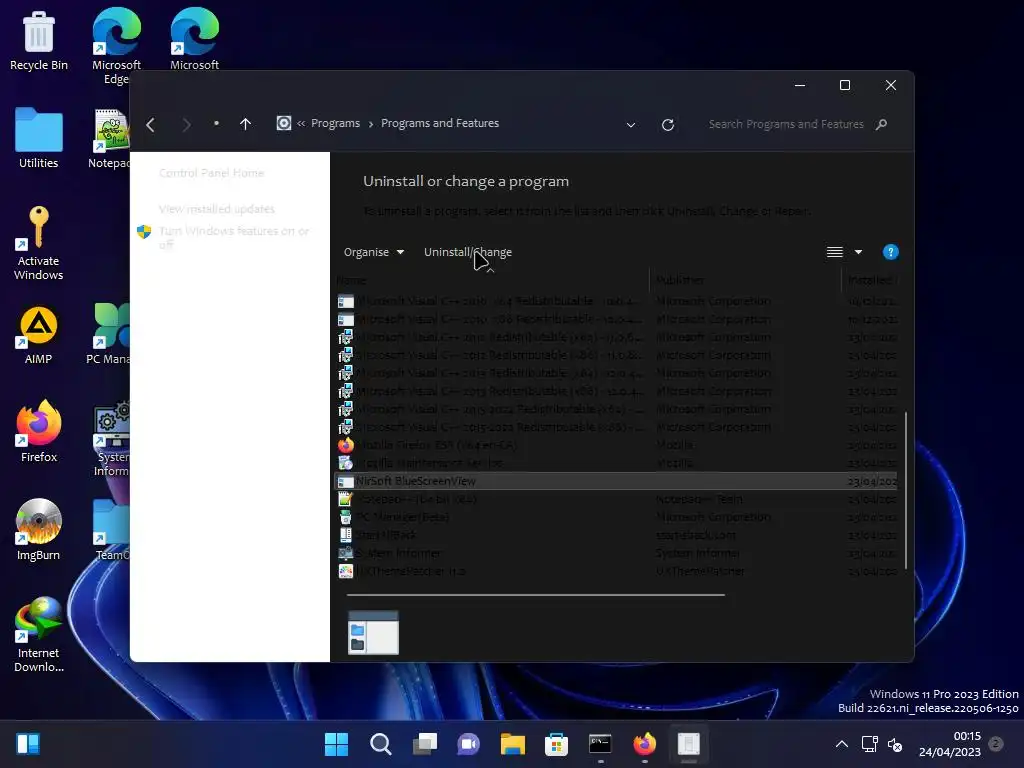This screenshot has width=1024, height=768.
Task: Focus the Search Programs and Features field
Action: point(786,124)
